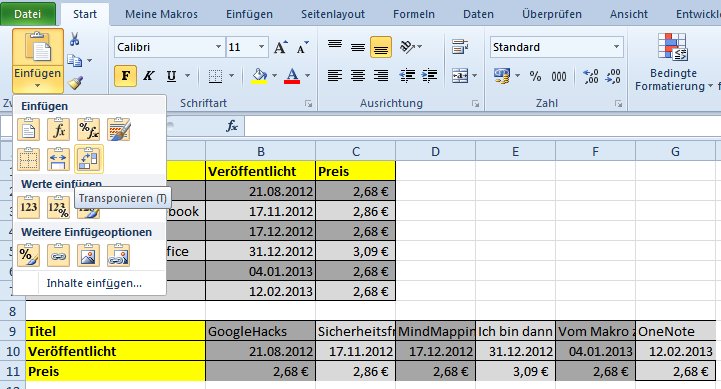Open font color dropdown arrow
The width and height of the screenshot is (721, 389).
click(308, 76)
